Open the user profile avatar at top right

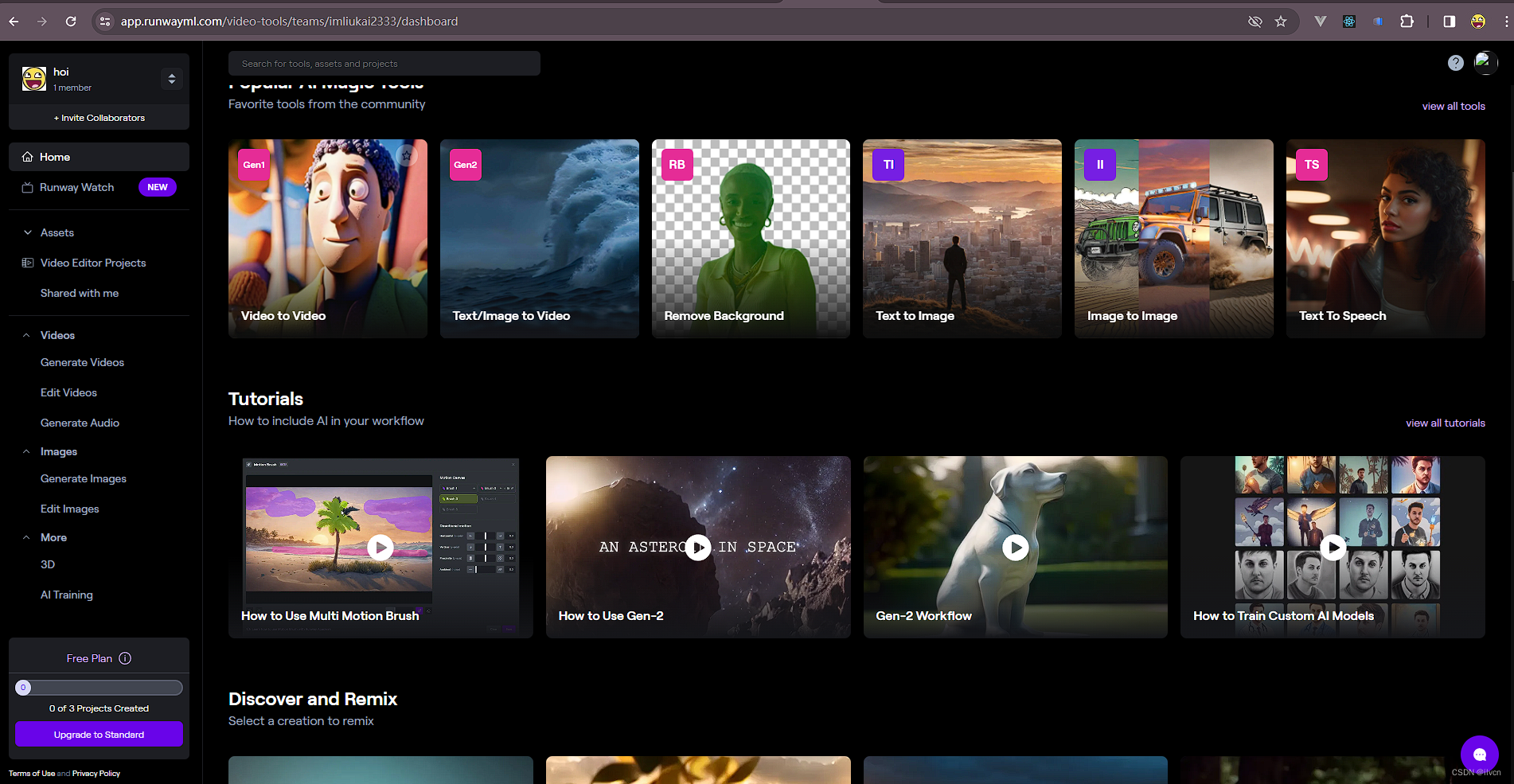coord(1485,62)
